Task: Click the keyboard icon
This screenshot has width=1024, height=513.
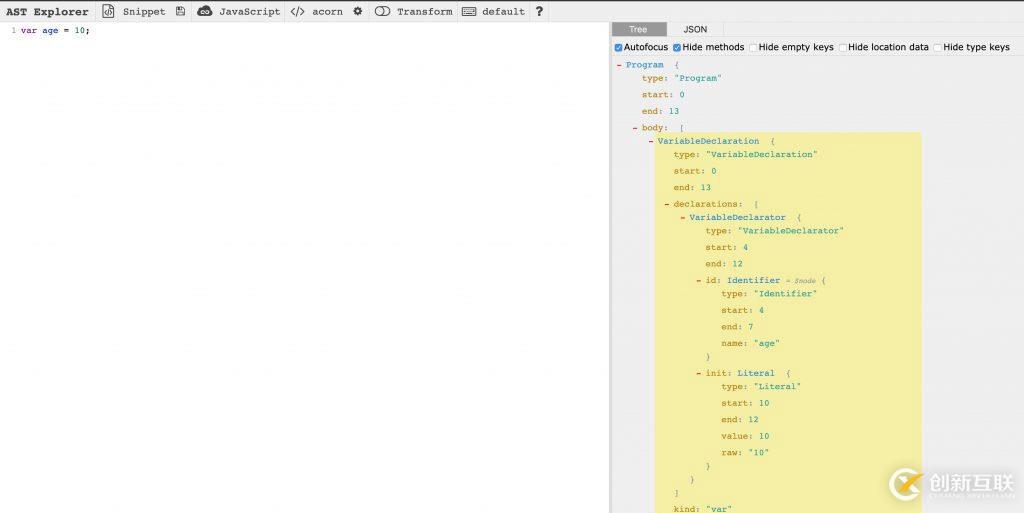Action: [x=469, y=11]
